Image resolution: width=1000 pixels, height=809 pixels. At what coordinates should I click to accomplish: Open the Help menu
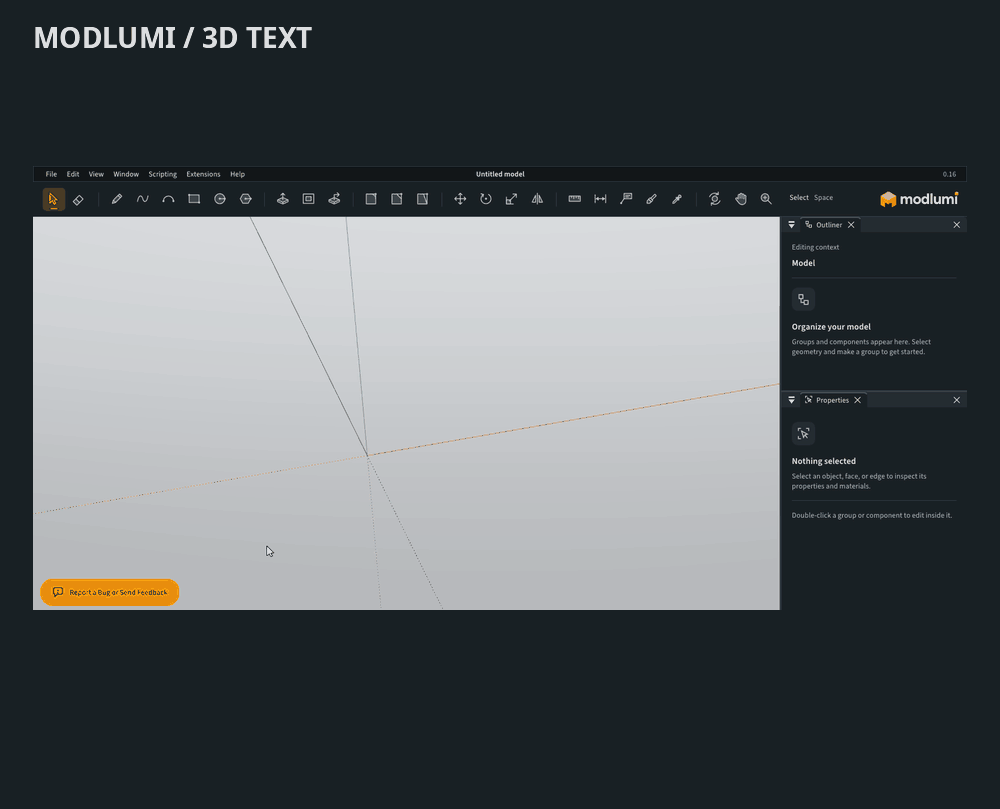click(x=237, y=174)
